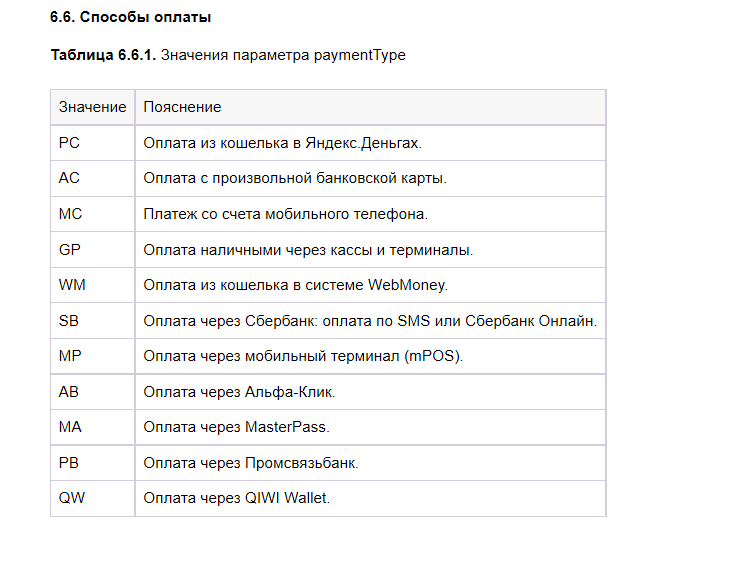Click the table caption 'Таблица 6.6.1.'

[x=103, y=55]
